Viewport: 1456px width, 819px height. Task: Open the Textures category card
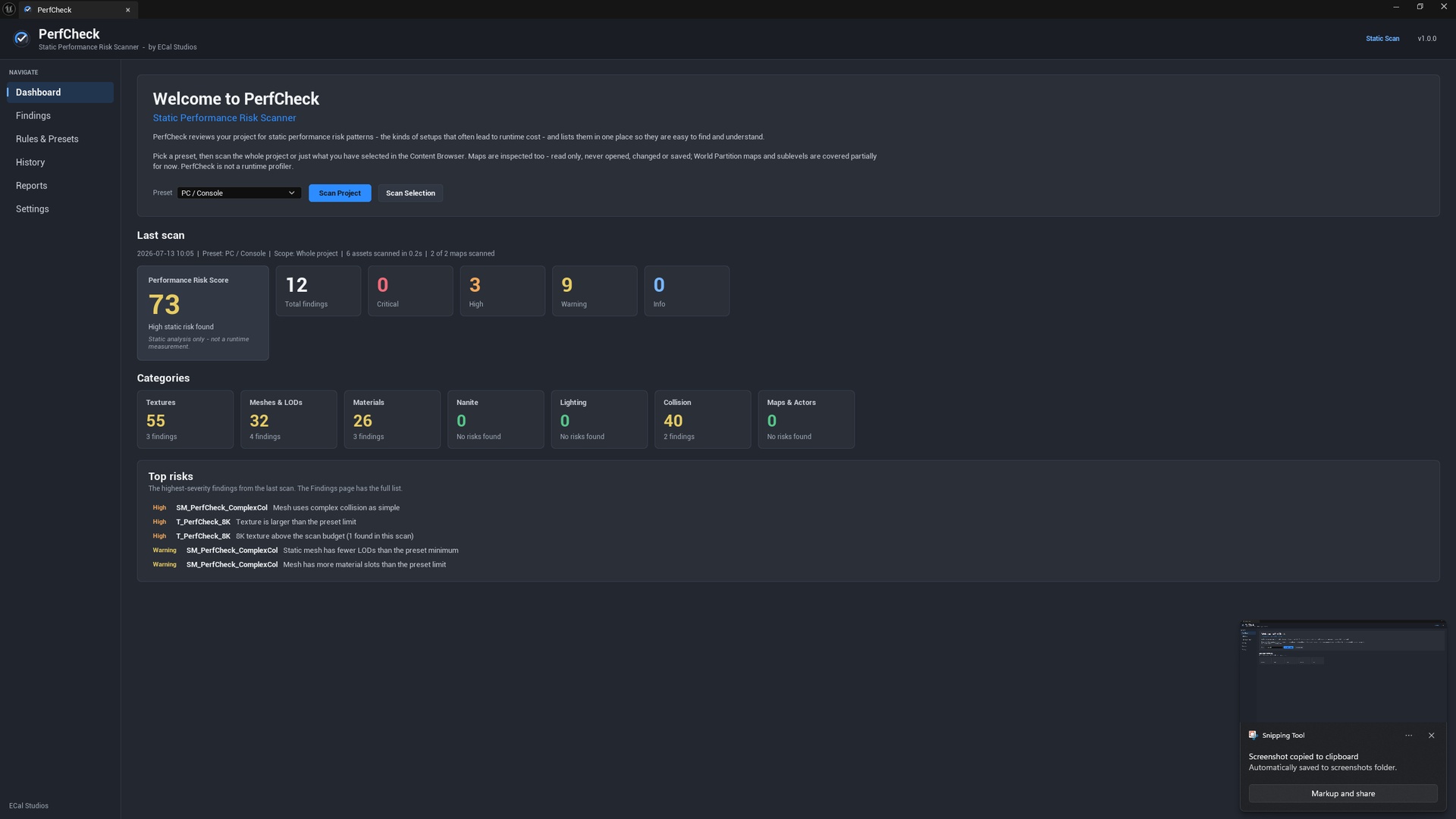coord(185,419)
